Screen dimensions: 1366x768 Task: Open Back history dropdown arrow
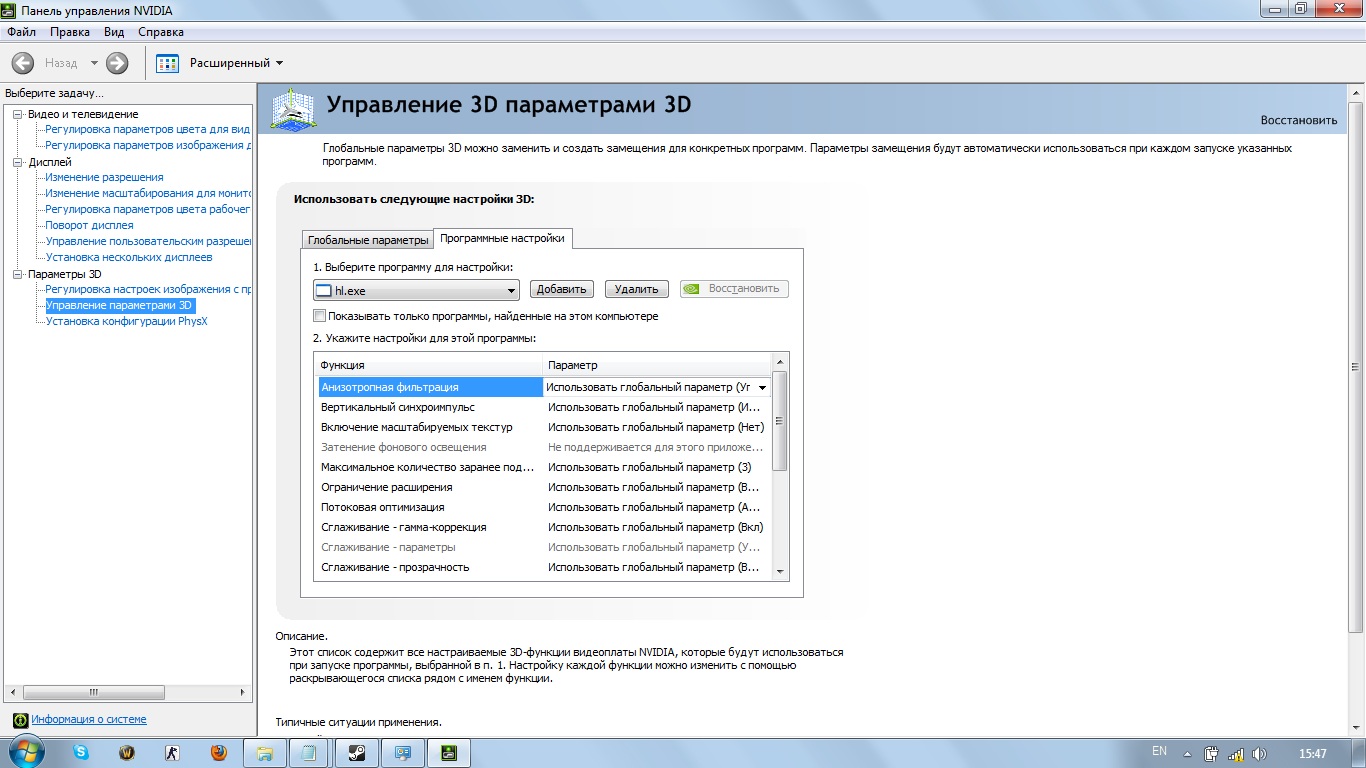[x=94, y=63]
